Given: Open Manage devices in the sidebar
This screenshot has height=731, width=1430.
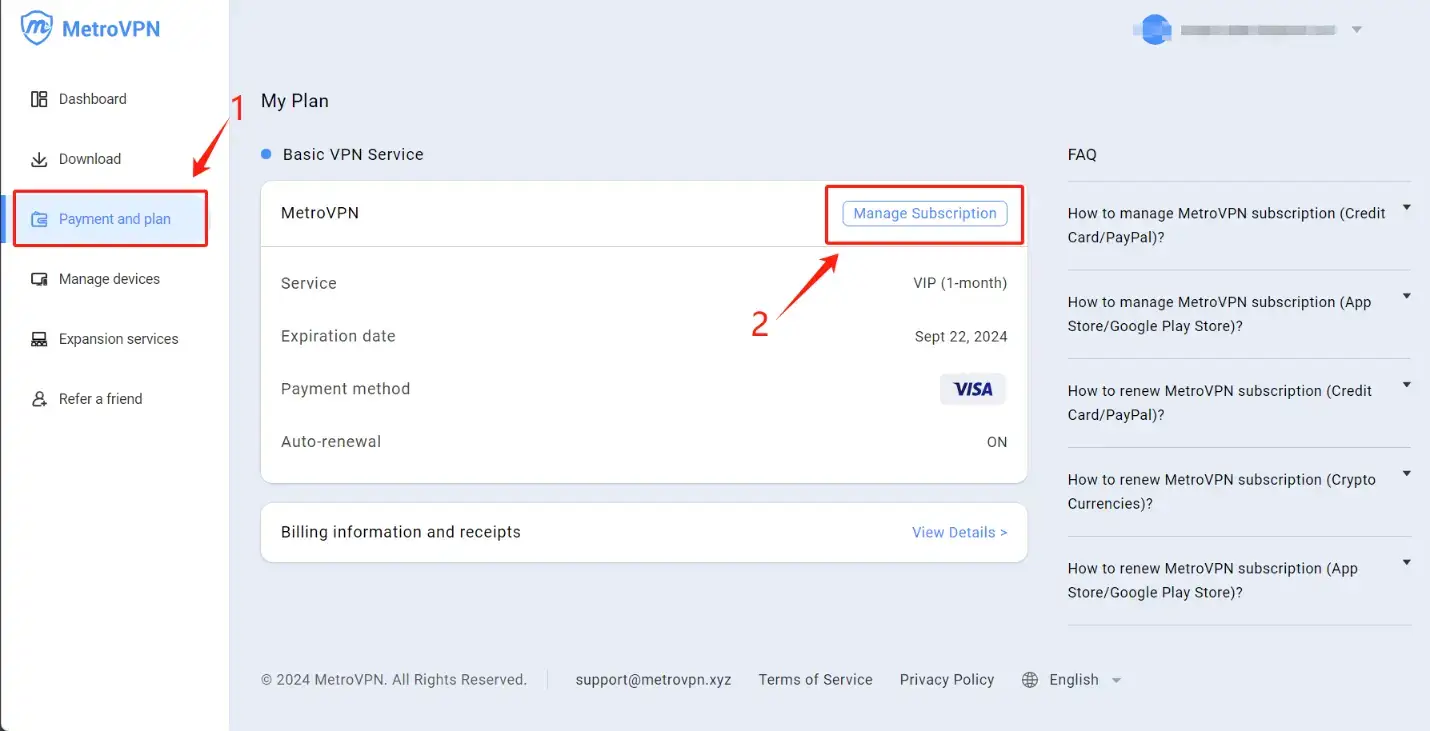Looking at the screenshot, I should [x=109, y=279].
